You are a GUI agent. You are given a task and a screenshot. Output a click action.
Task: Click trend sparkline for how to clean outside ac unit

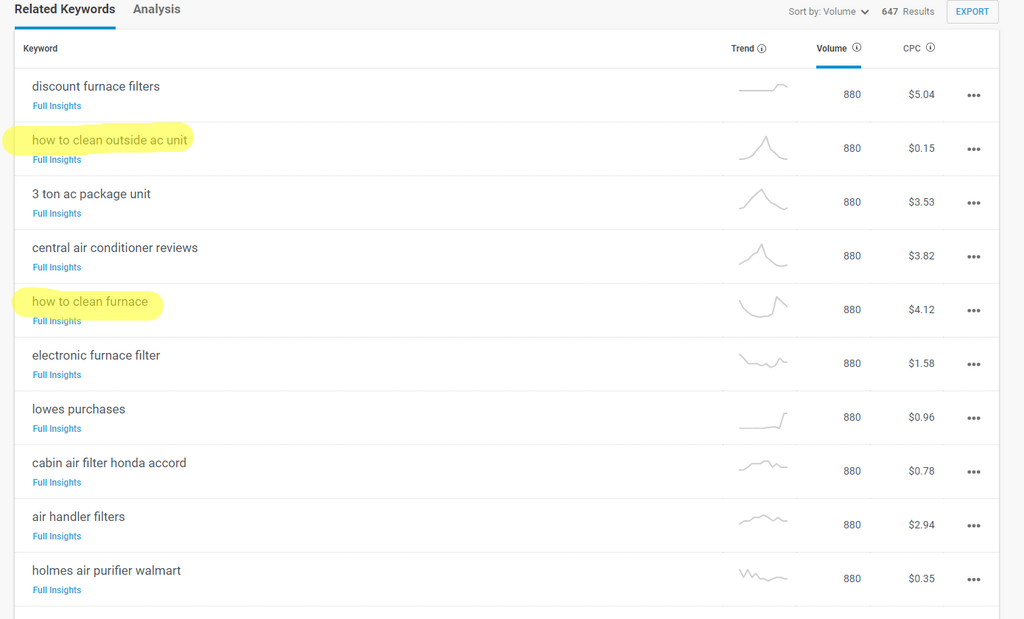763,148
